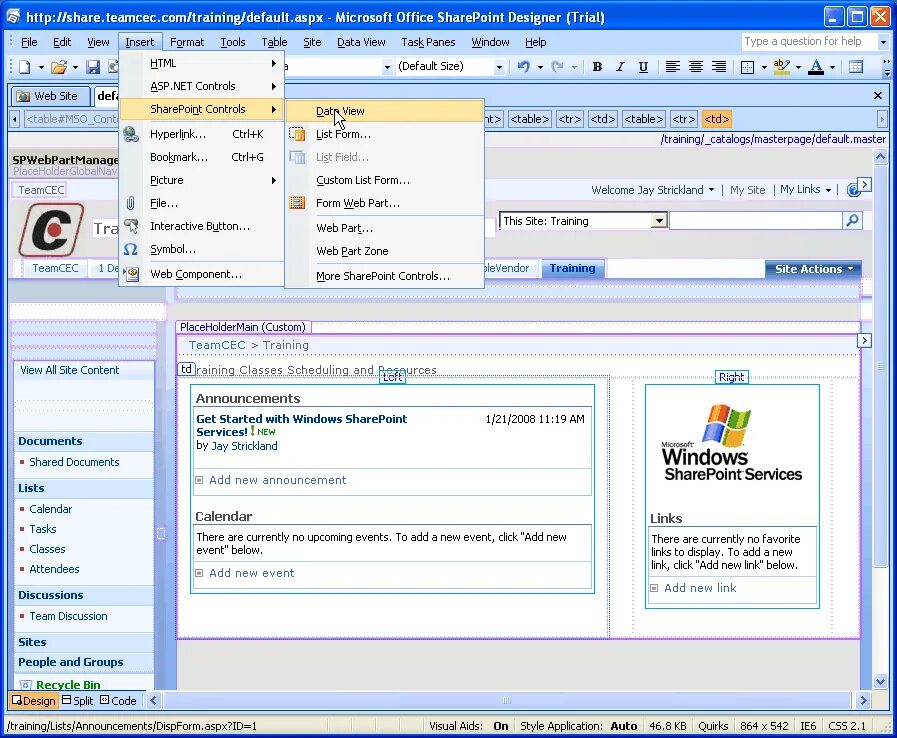Click the New Document toolbar icon
The width and height of the screenshot is (897, 738).
pos(24,67)
